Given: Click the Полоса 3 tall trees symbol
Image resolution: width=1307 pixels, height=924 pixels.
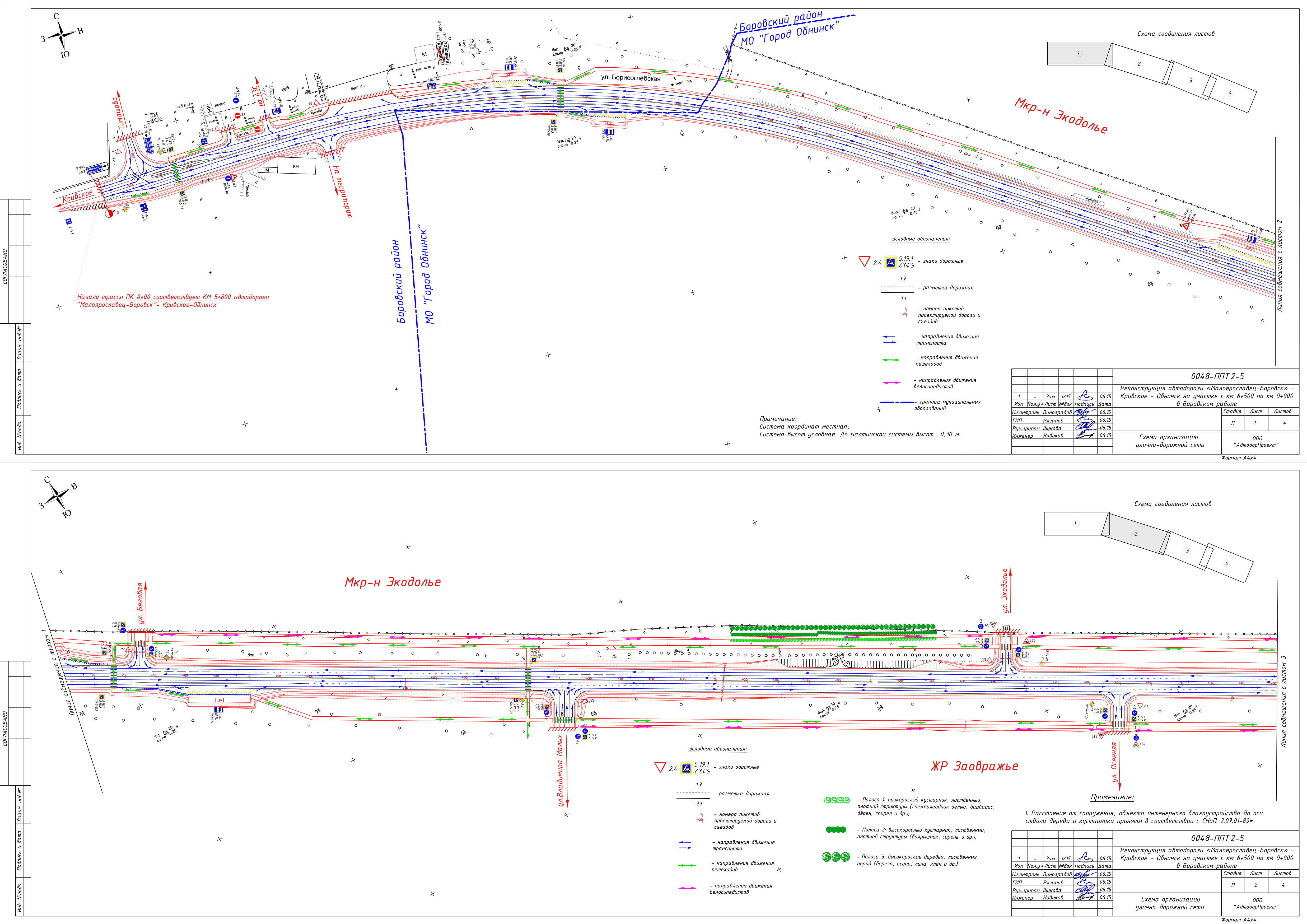Looking at the screenshot, I should point(836,857).
